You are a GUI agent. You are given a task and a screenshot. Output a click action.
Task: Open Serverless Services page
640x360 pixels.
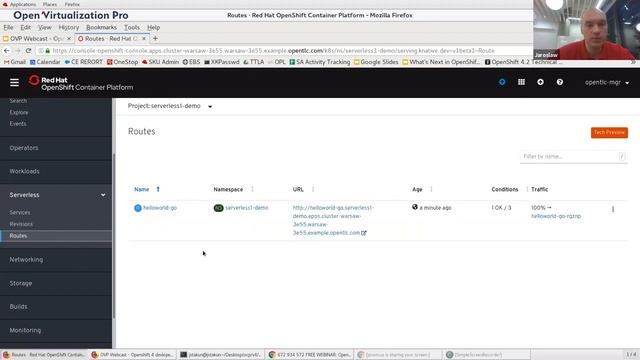tap(20, 213)
